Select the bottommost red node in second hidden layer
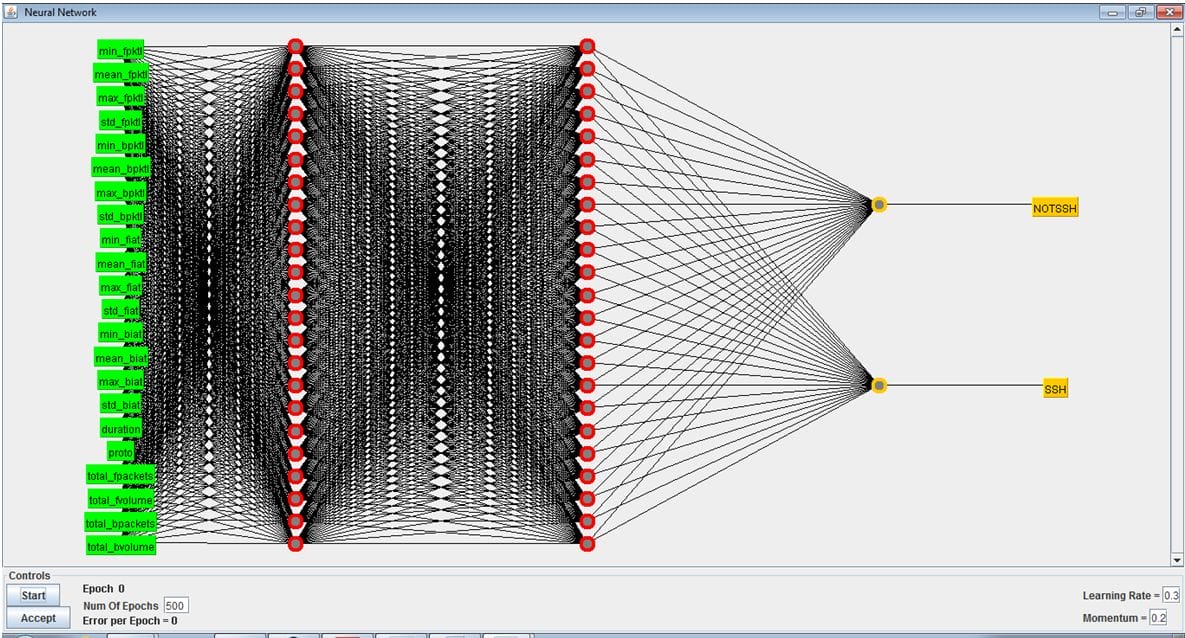The width and height of the screenshot is (1185, 638). (x=587, y=544)
